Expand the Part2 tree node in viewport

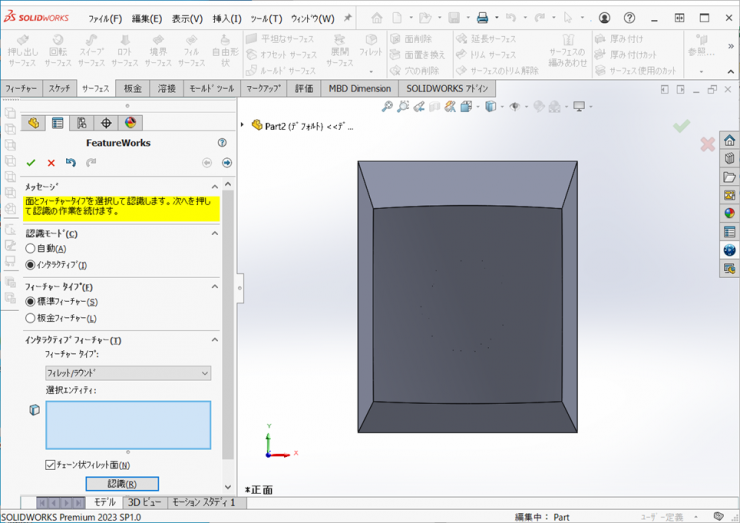pos(243,126)
